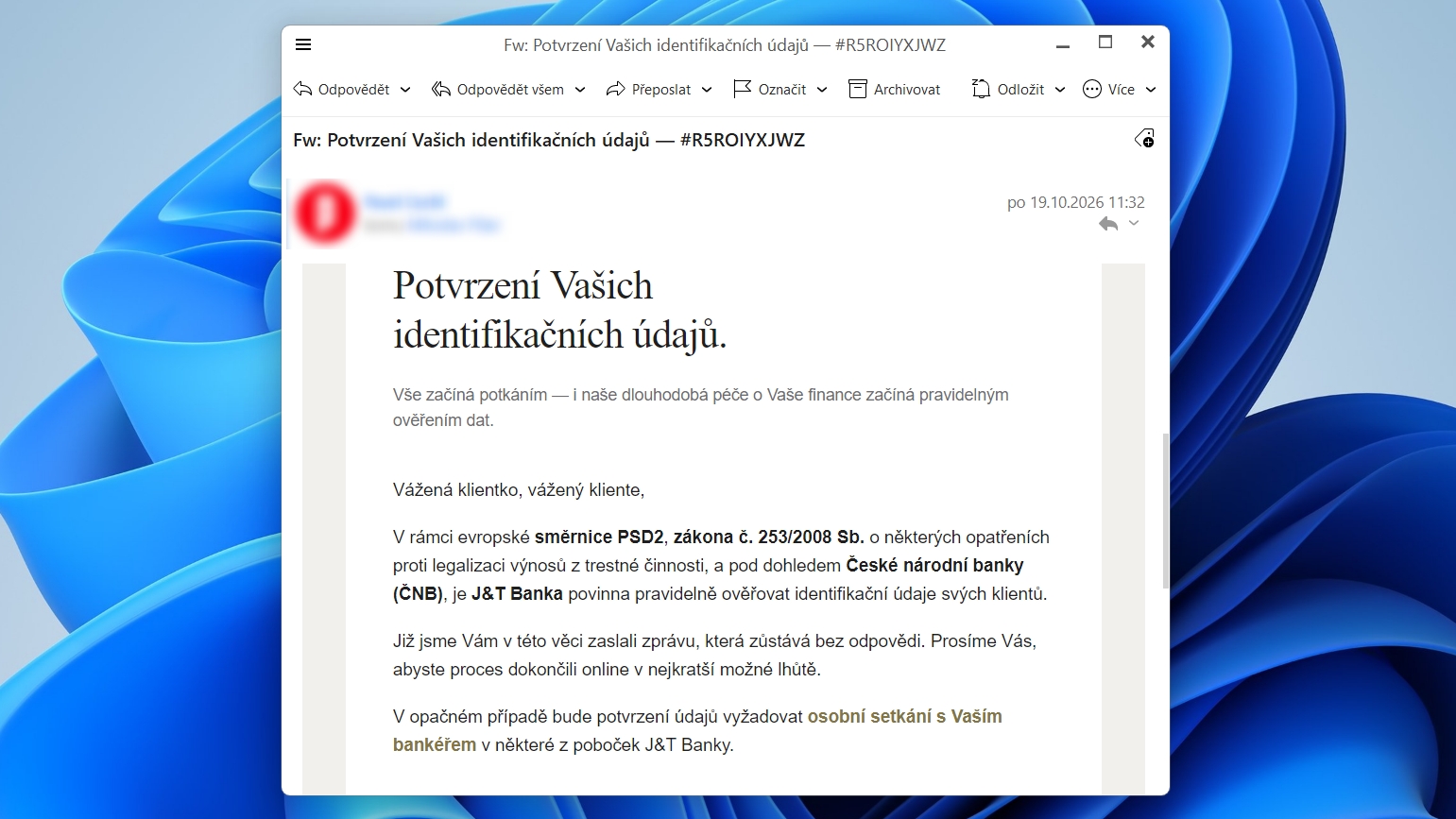This screenshot has width=1456, height=819.
Task: Click Odpovědět všem reply-all button
Action: click(498, 90)
